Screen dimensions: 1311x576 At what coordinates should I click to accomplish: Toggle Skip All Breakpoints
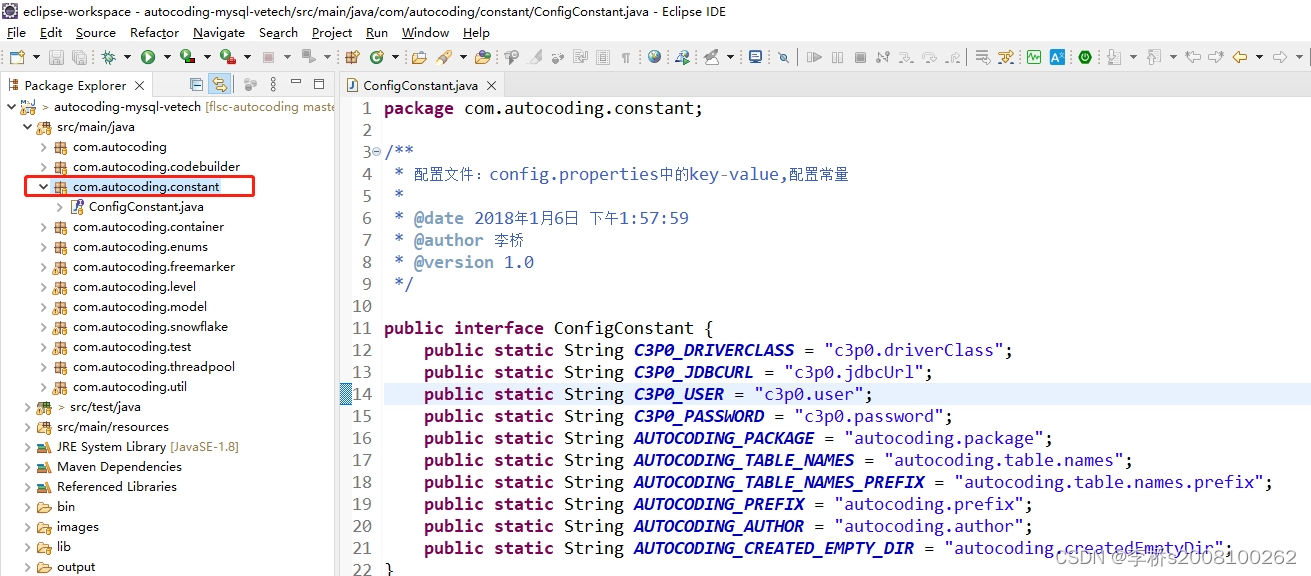[x=783, y=57]
